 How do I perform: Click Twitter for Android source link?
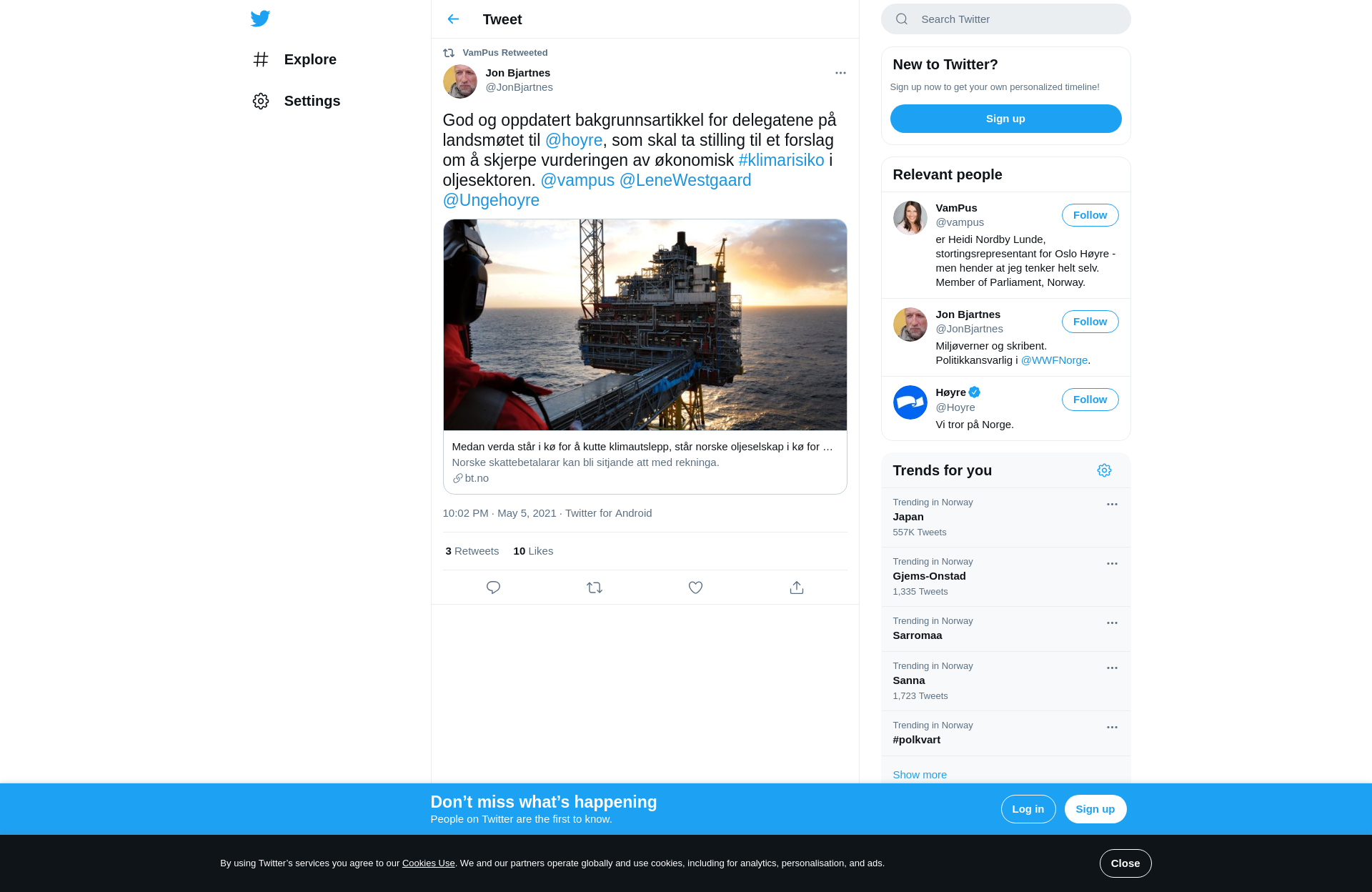[x=608, y=513]
